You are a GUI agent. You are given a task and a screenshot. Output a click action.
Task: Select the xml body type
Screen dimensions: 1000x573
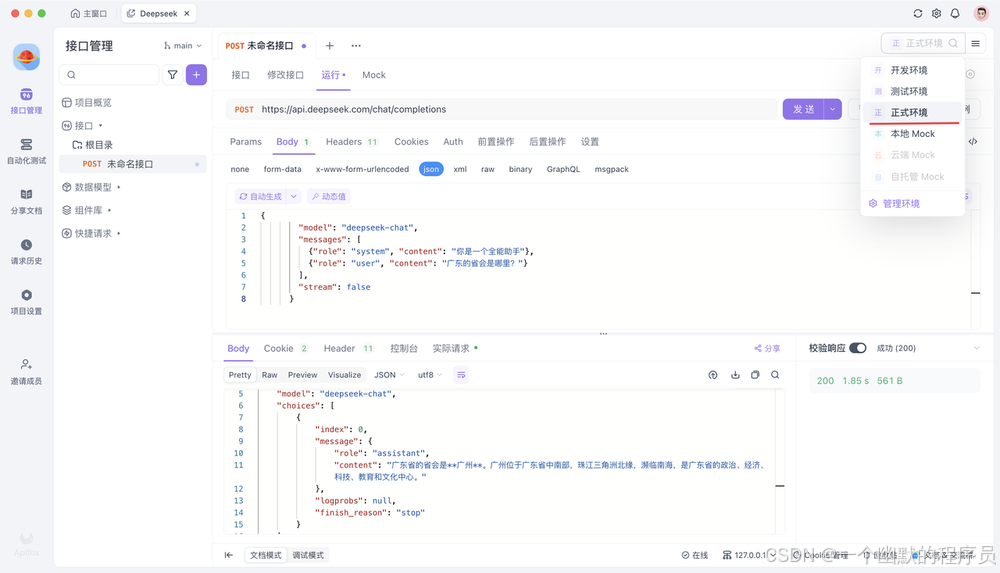460,169
